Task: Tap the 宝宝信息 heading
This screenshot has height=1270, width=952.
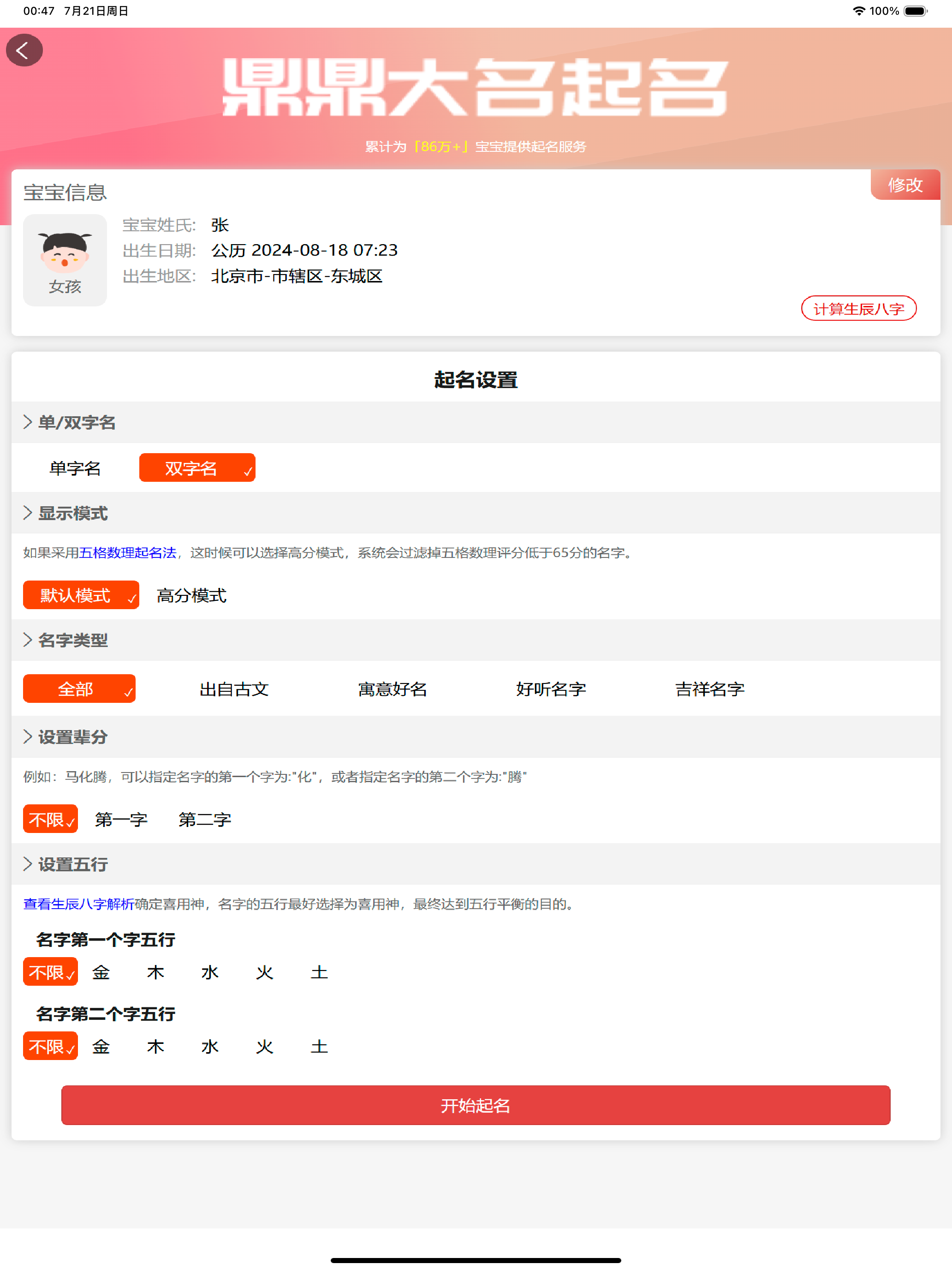Action: click(x=65, y=192)
